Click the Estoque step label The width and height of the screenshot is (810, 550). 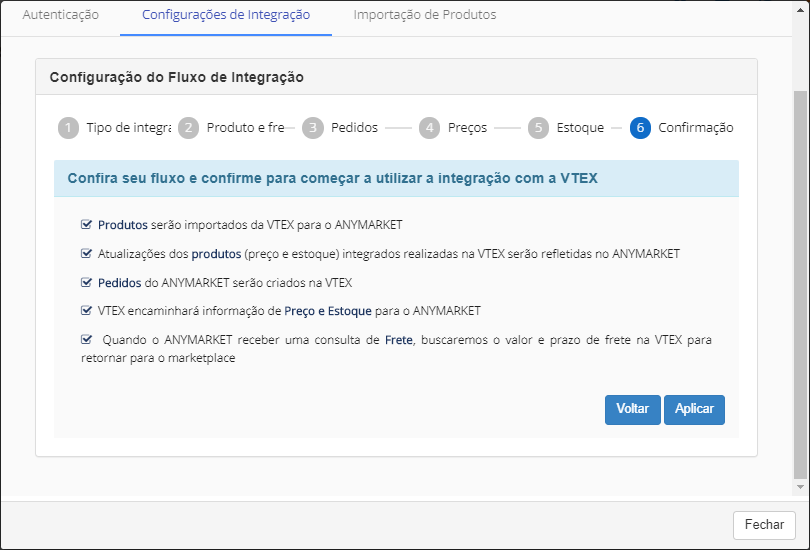[580, 128]
